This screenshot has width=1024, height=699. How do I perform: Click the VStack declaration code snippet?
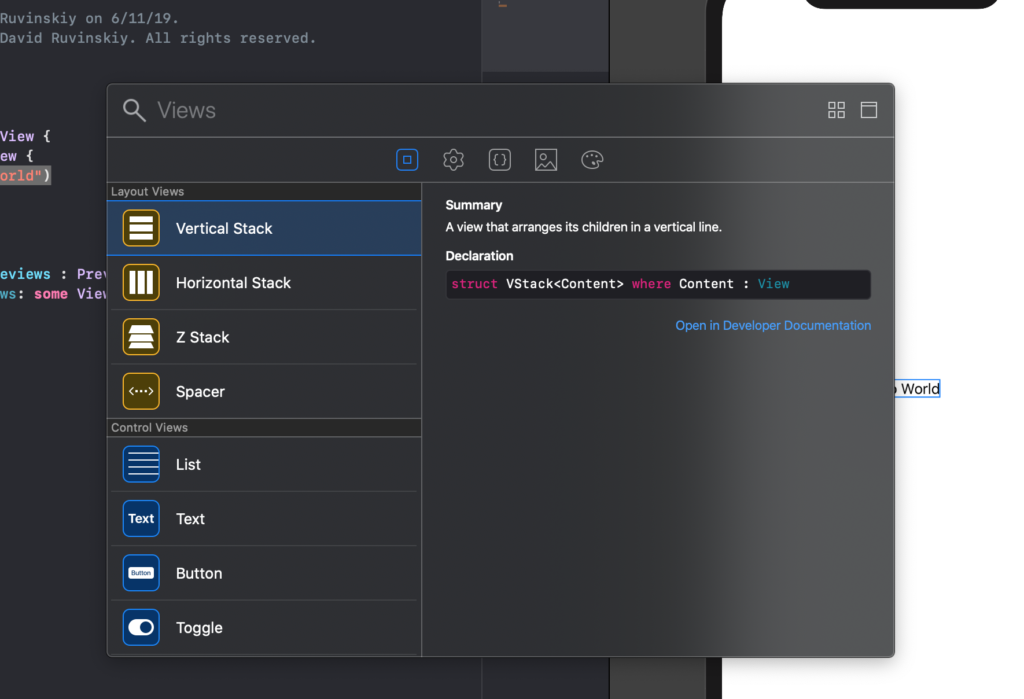click(658, 284)
